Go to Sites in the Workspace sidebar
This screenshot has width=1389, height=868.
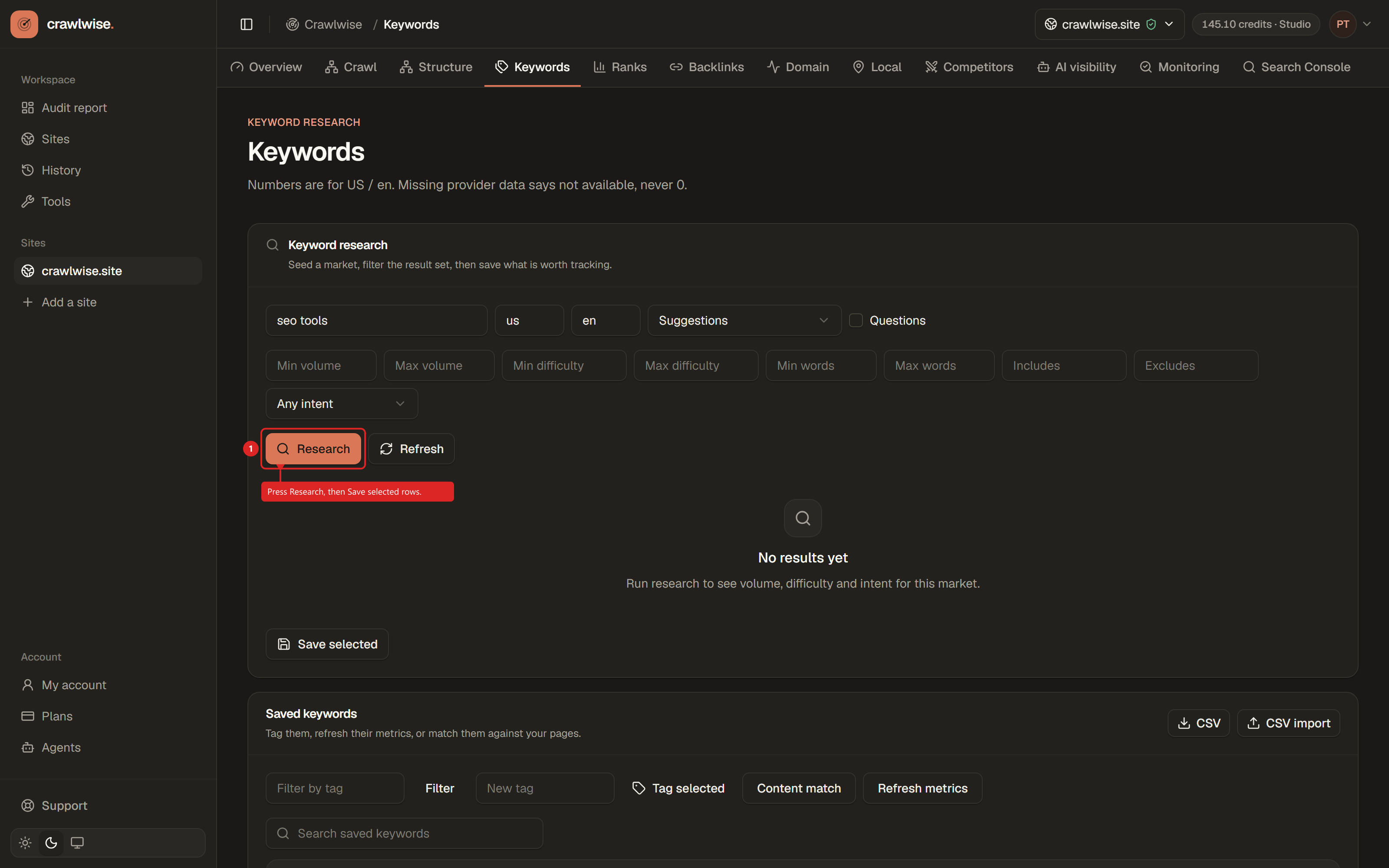click(x=108, y=139)
